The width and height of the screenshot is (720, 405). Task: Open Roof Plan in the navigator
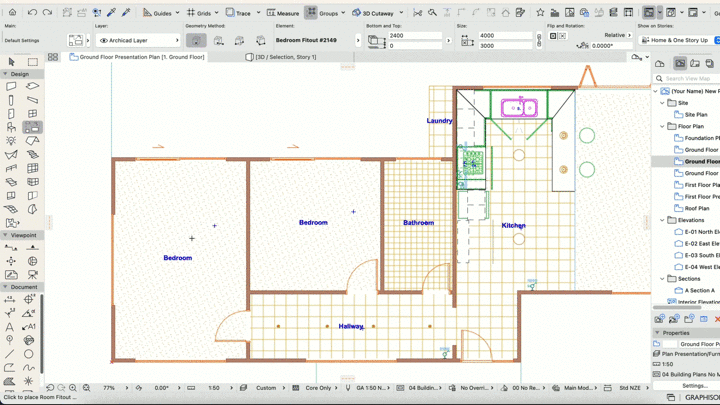[x=697, y=208]
